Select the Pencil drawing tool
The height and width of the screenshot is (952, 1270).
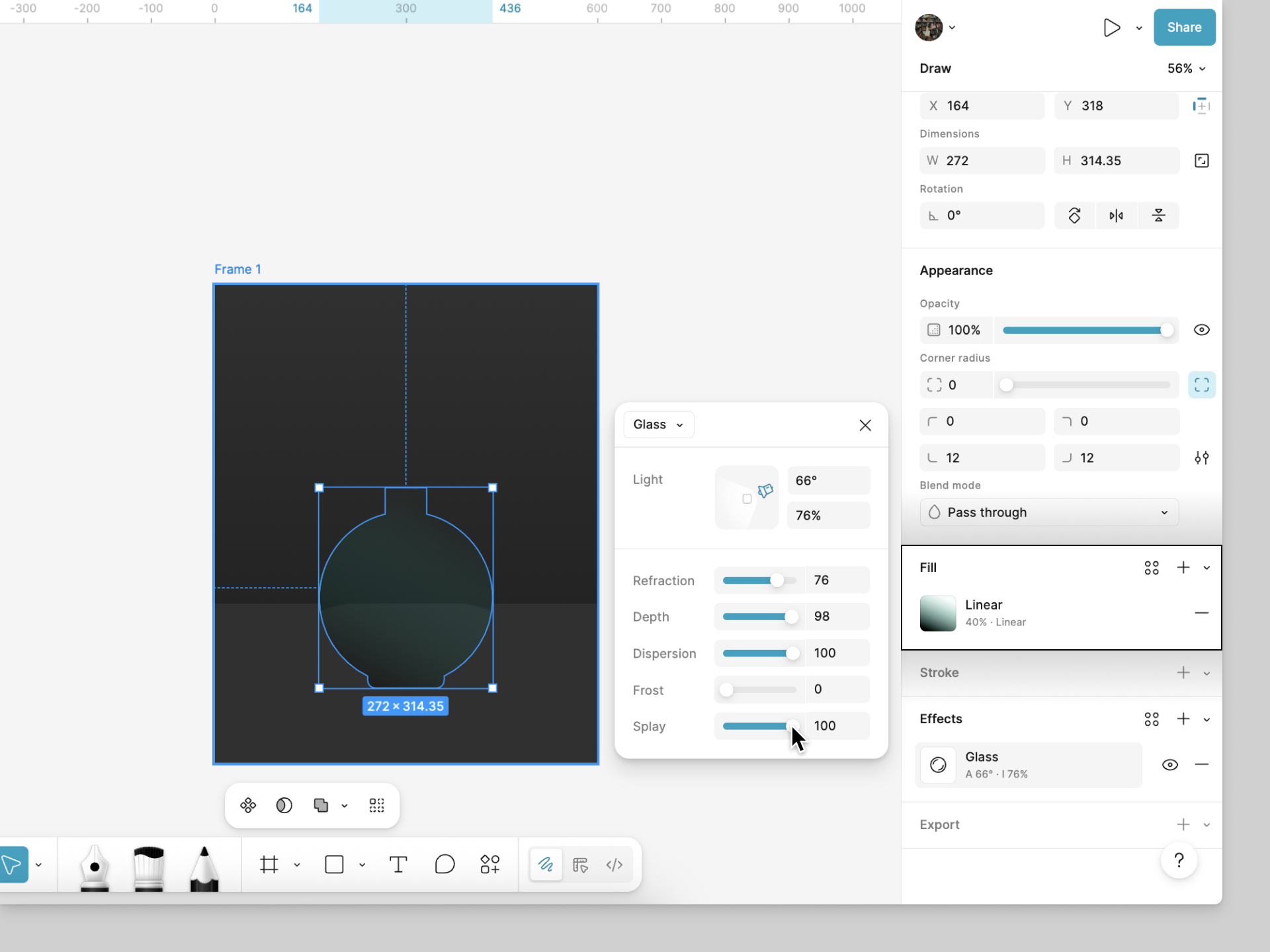204,866
